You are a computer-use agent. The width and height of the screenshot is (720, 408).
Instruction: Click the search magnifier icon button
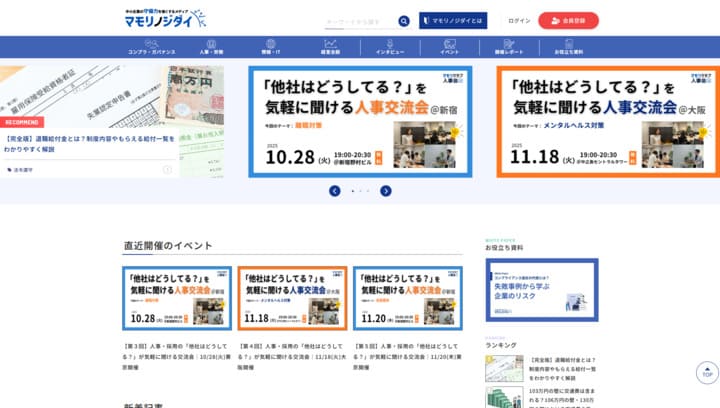click(404, 21)
